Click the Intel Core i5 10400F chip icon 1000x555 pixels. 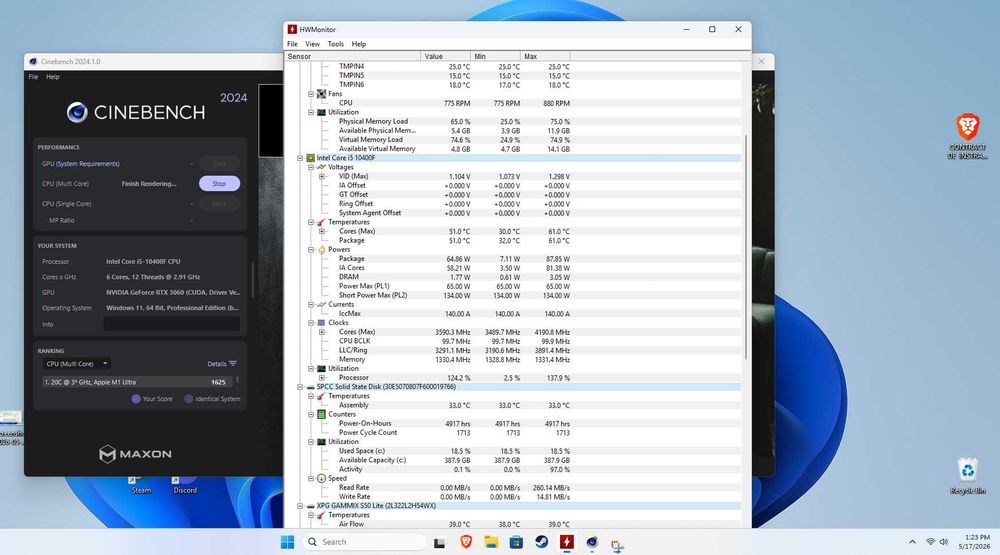pyautogui.click(x=311, y=158)
